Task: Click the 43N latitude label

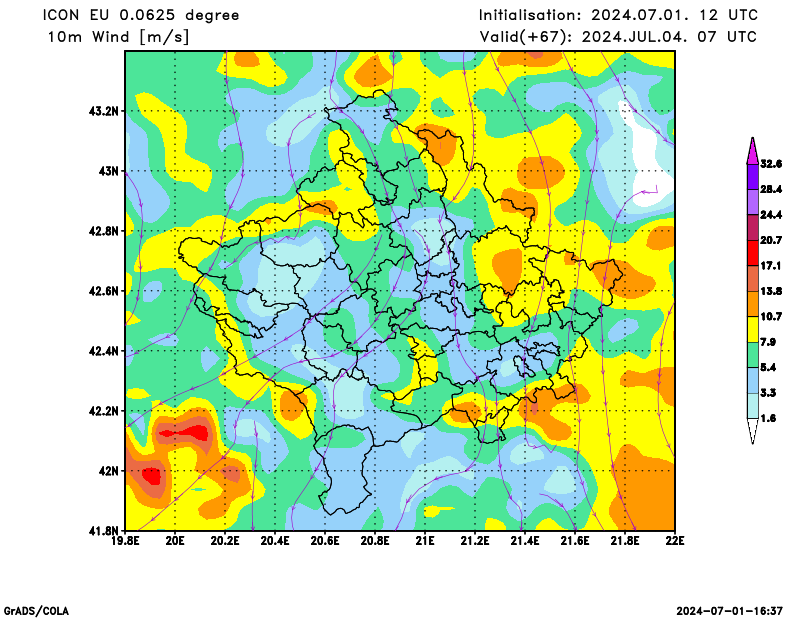Action: (108, 171)
